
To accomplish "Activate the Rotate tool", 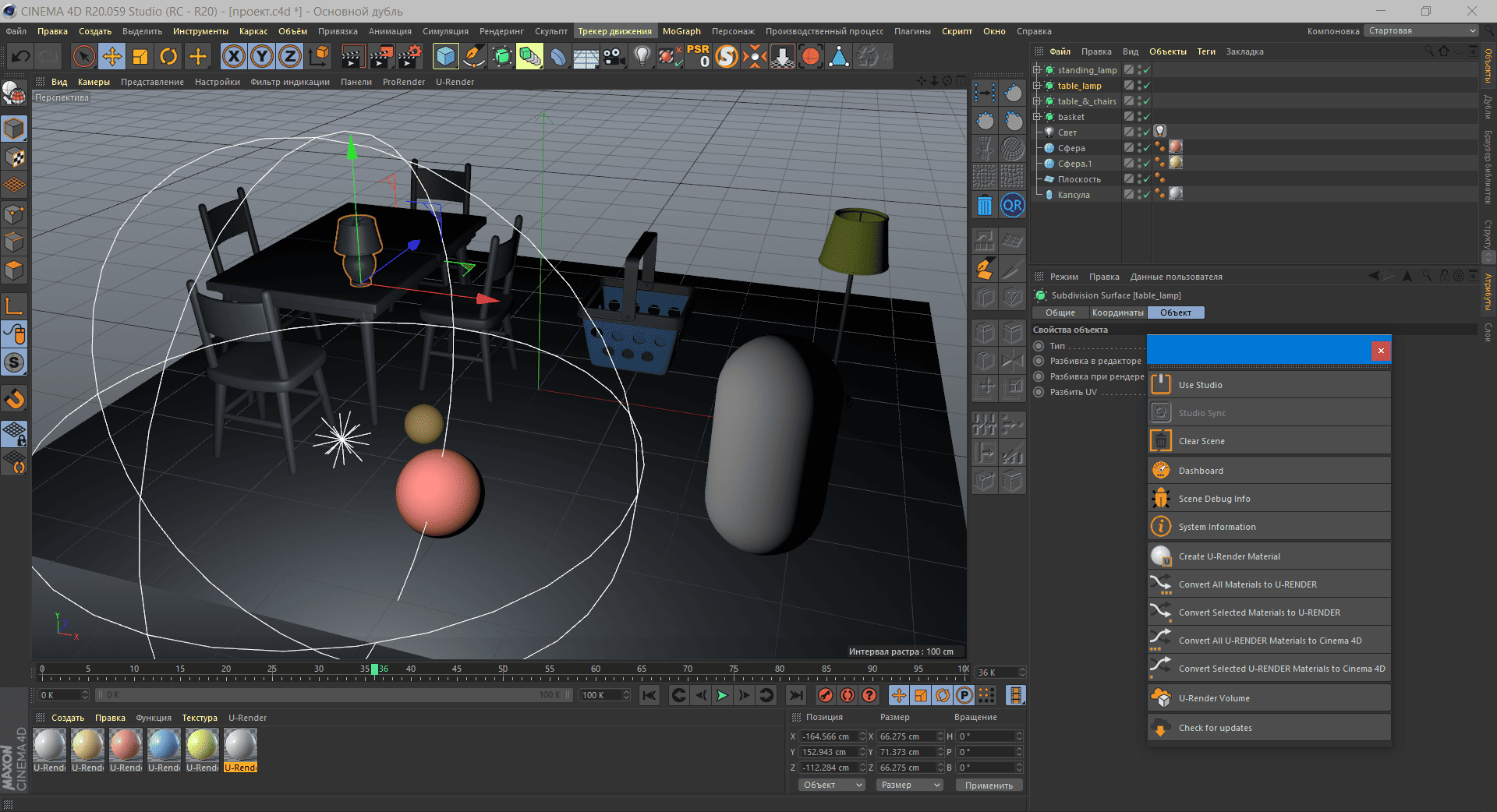I will pos(168,56).
